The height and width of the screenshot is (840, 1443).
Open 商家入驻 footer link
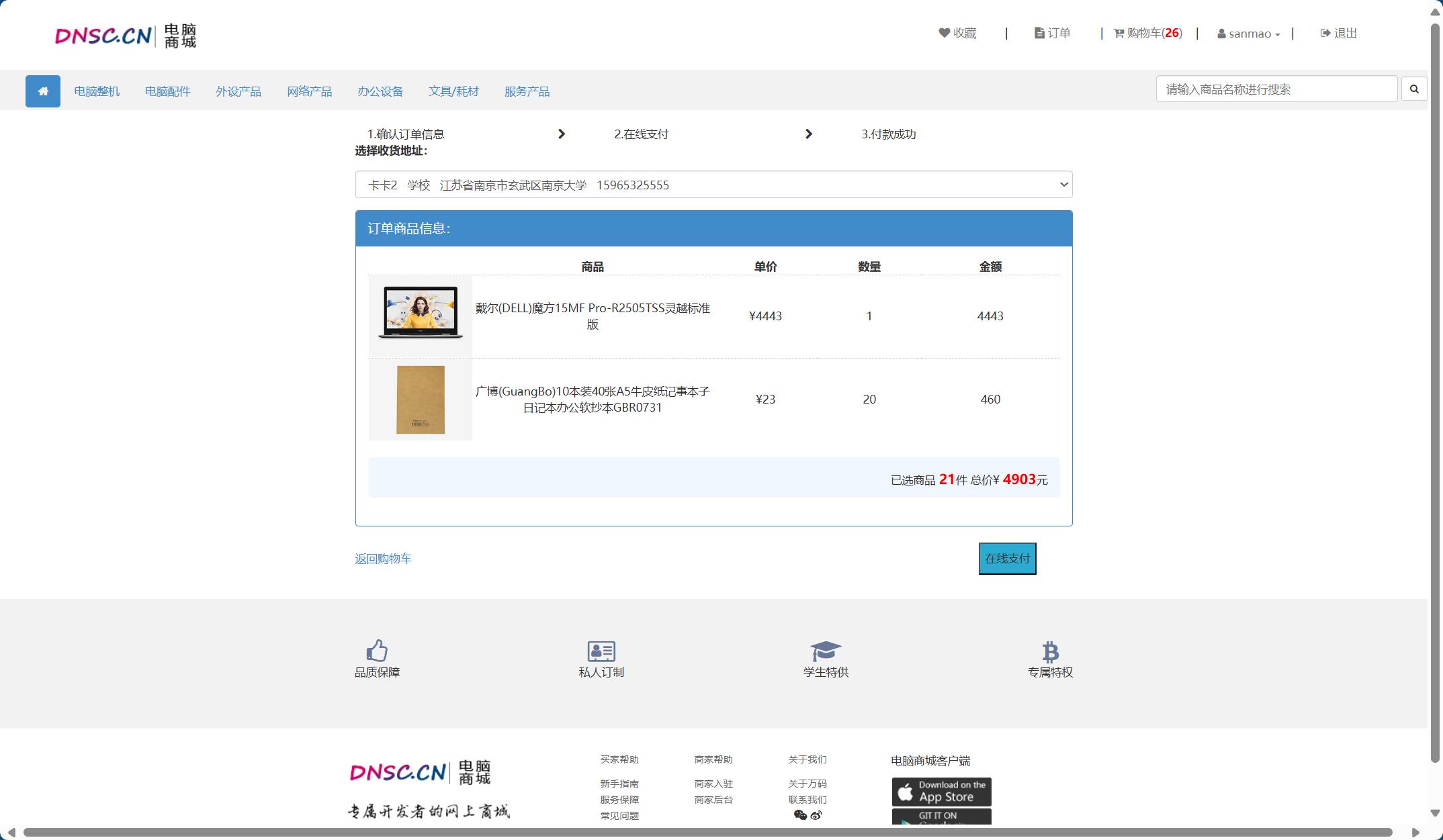pyautogui.click(x=713, y=784)
